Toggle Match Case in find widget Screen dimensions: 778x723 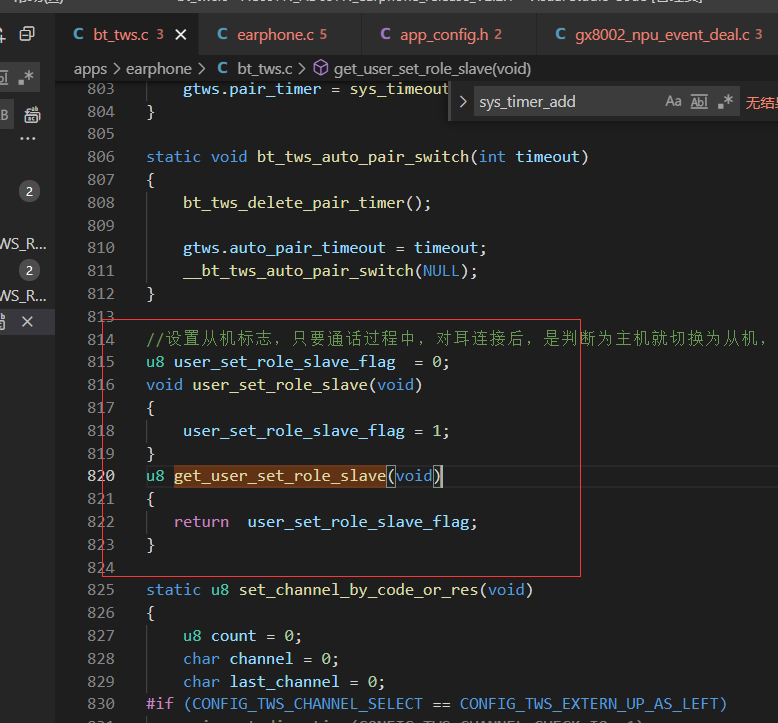(x=673, y=102)
